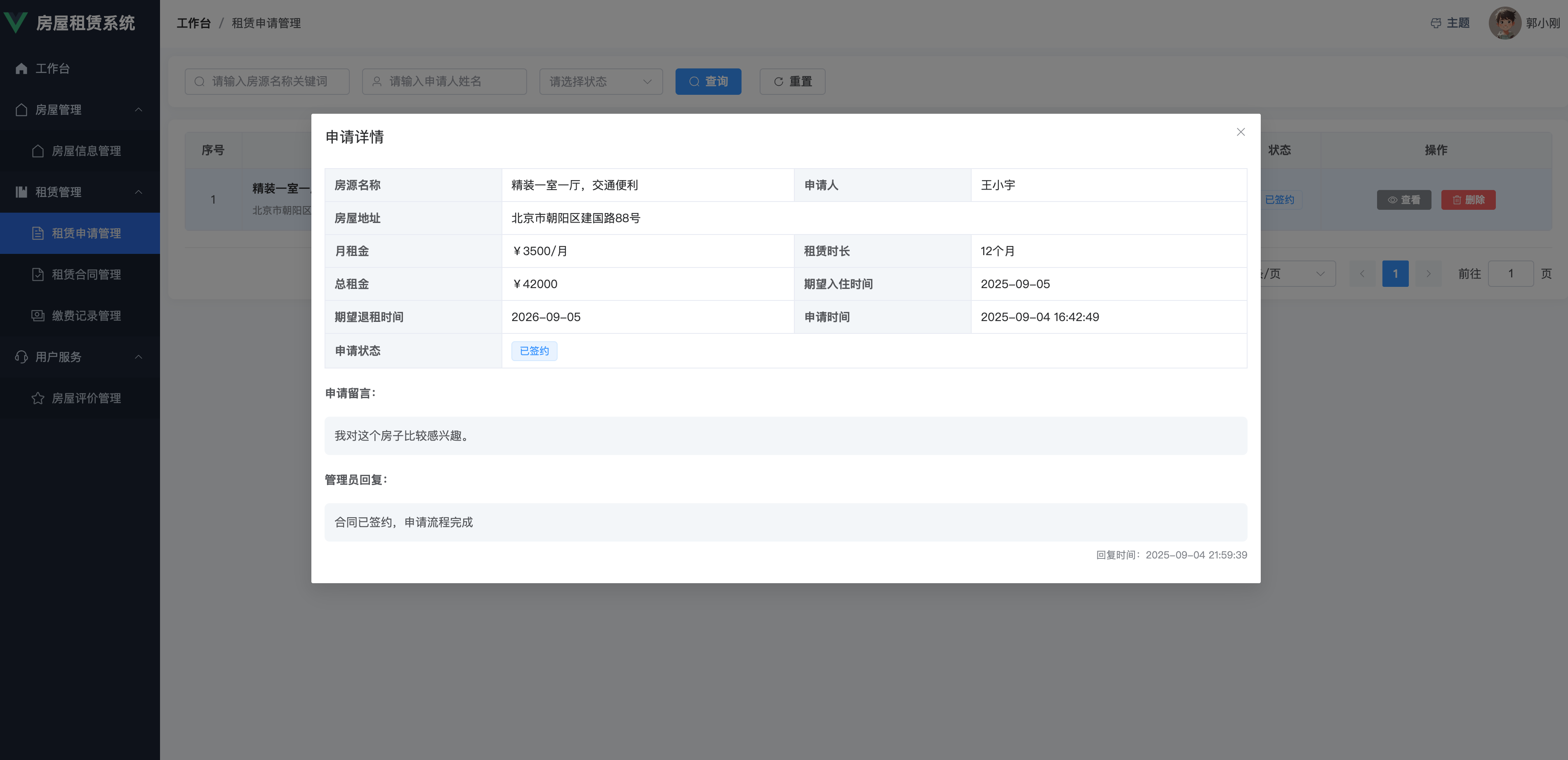Screen dimensions: 1568x760
Task: Click 工作台 breadcrumb link
Action: pos(193,23)
